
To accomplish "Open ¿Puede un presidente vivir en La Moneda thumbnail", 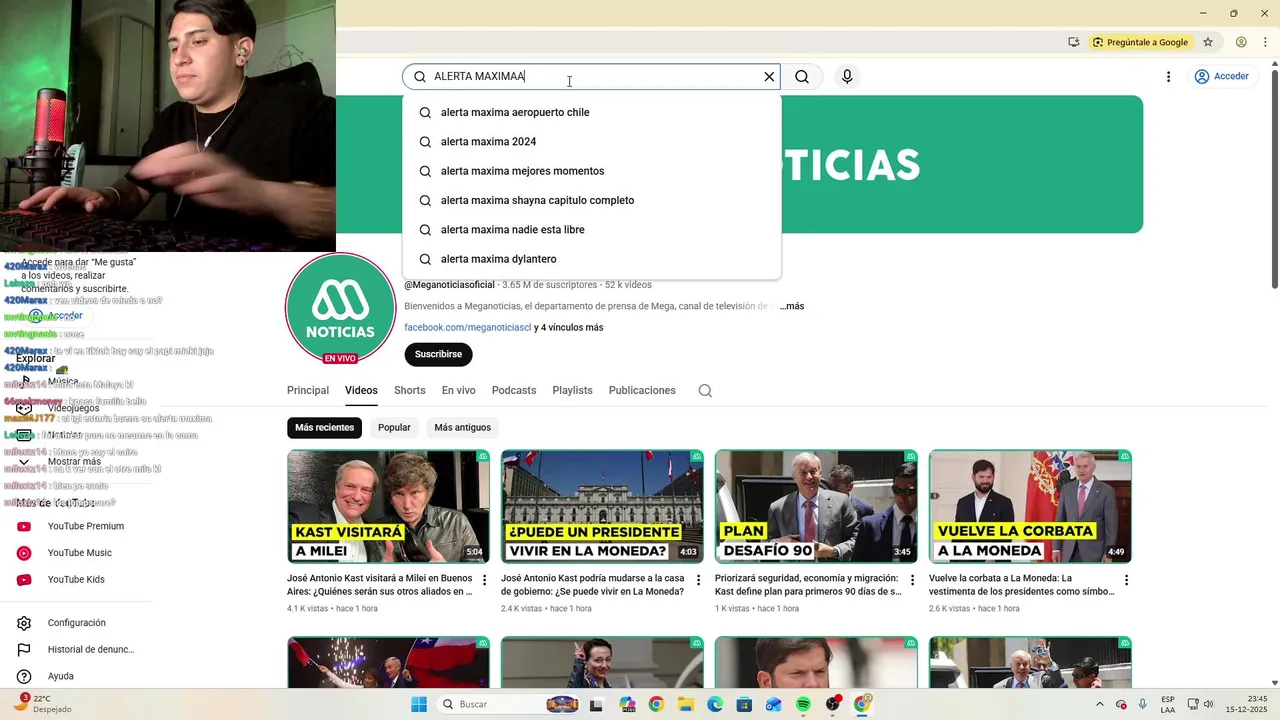I will click(602, 506).
